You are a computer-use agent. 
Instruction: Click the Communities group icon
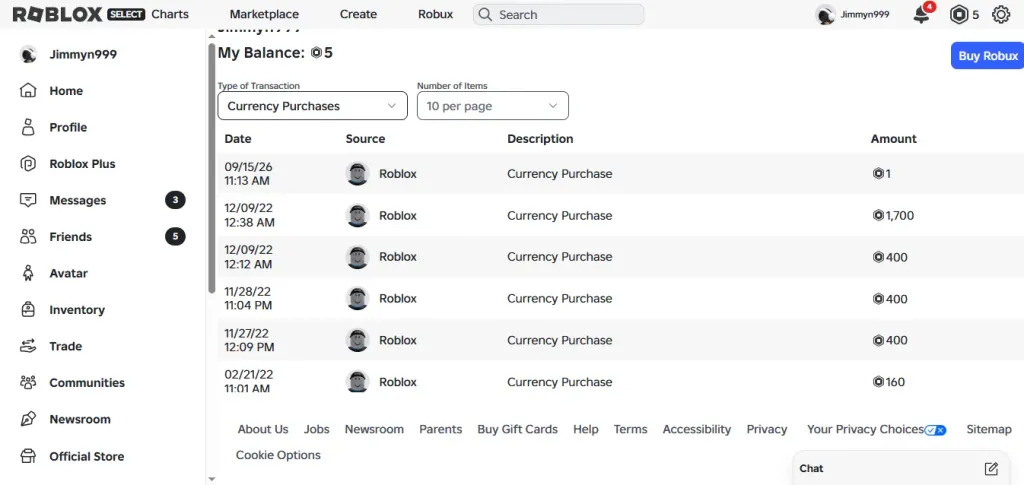28,383
